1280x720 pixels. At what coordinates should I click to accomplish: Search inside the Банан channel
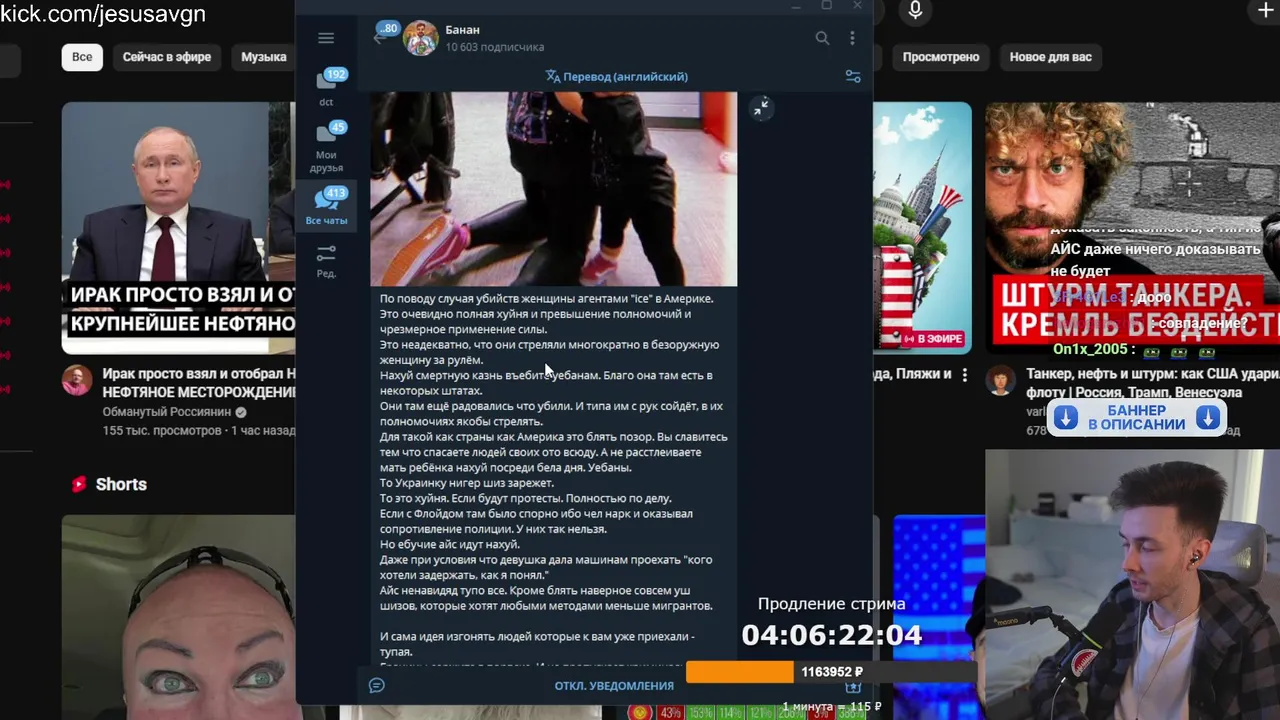(x=822, y=38)
